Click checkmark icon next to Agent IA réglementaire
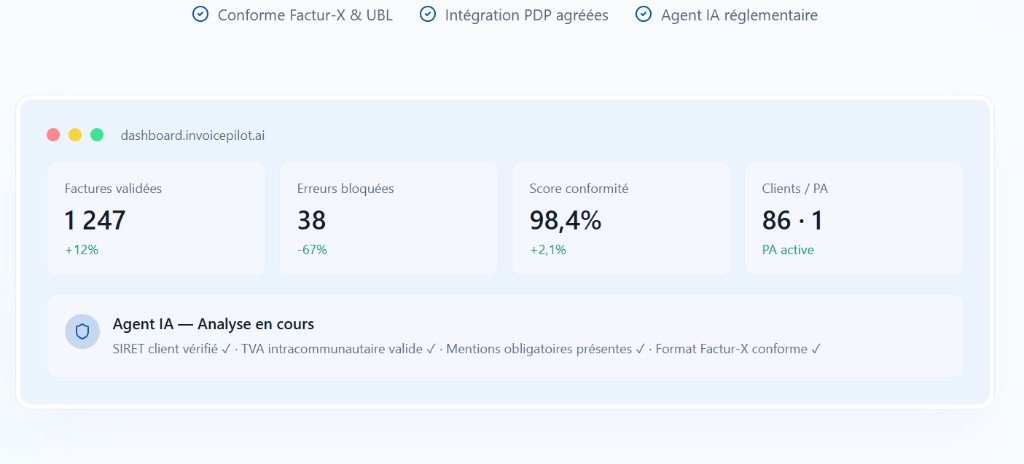1024x464 pixels. 643,14
